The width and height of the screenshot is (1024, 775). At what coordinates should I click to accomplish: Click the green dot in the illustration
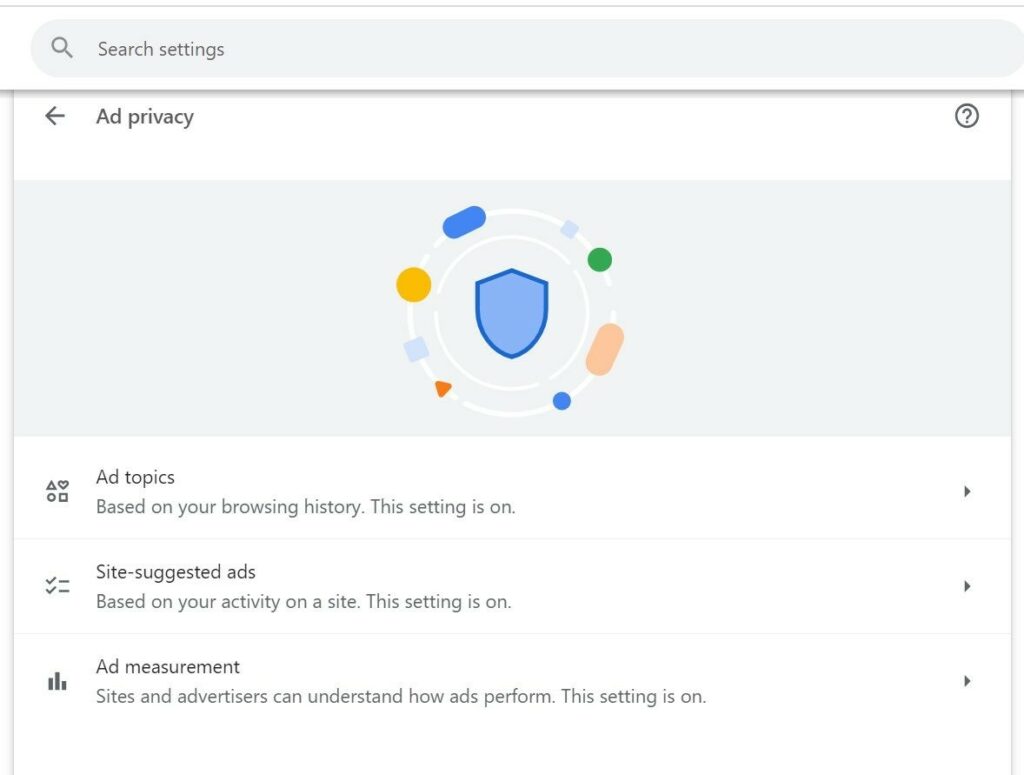pos(599,260)
